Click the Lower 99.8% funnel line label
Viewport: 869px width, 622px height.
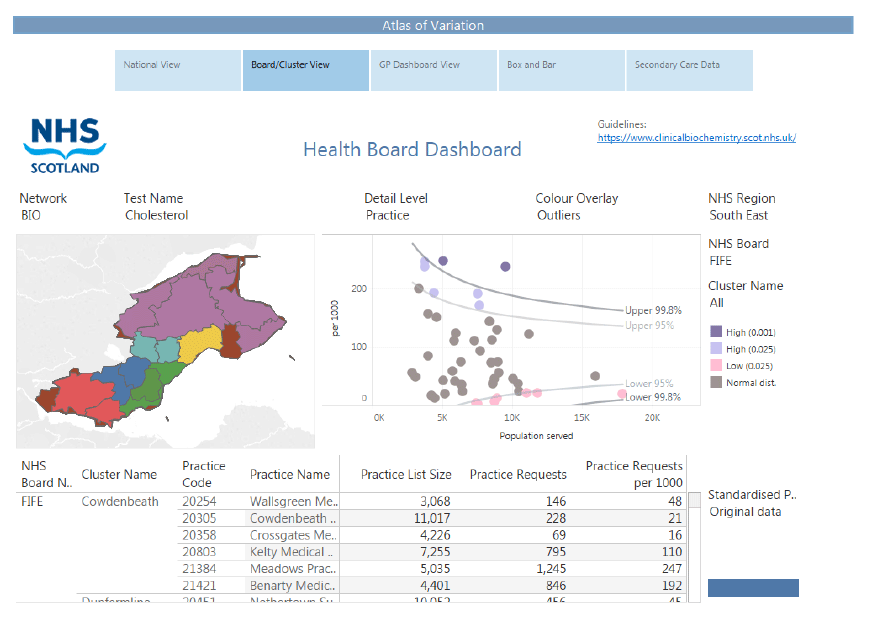[653, 397]
